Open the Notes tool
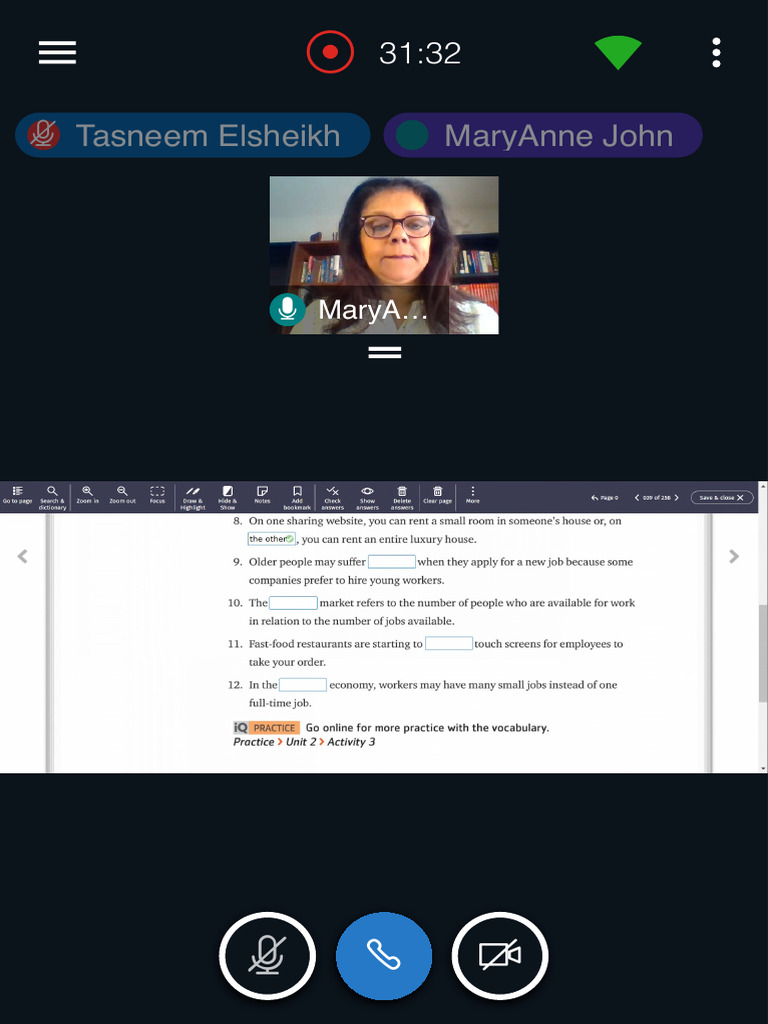This screenshot has height=1024, width=768. pyautogui.click(x=262, y=495)
